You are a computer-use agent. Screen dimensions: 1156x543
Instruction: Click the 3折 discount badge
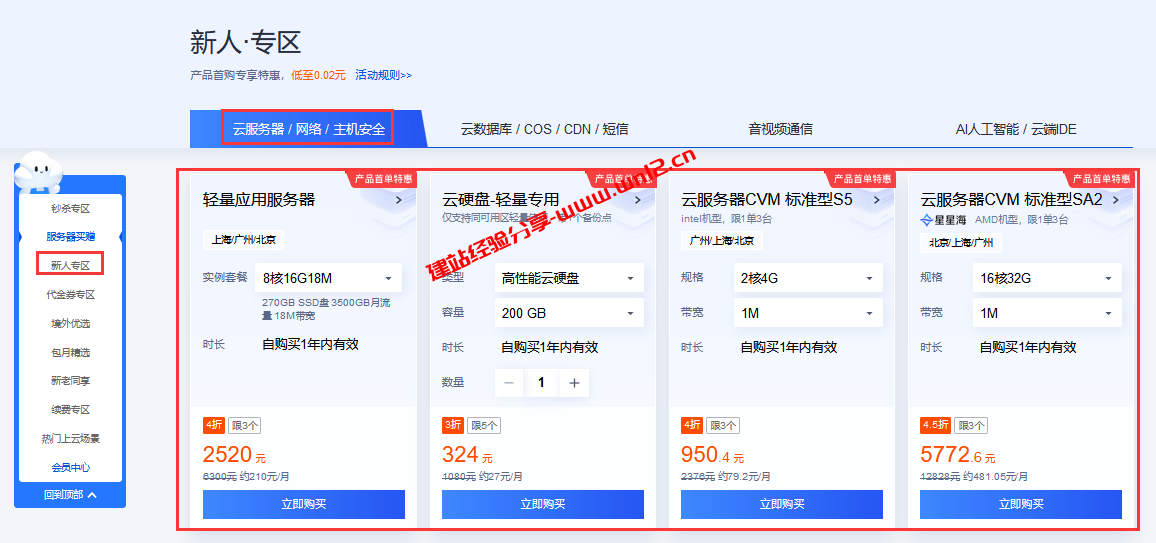(x=453, y=425)
